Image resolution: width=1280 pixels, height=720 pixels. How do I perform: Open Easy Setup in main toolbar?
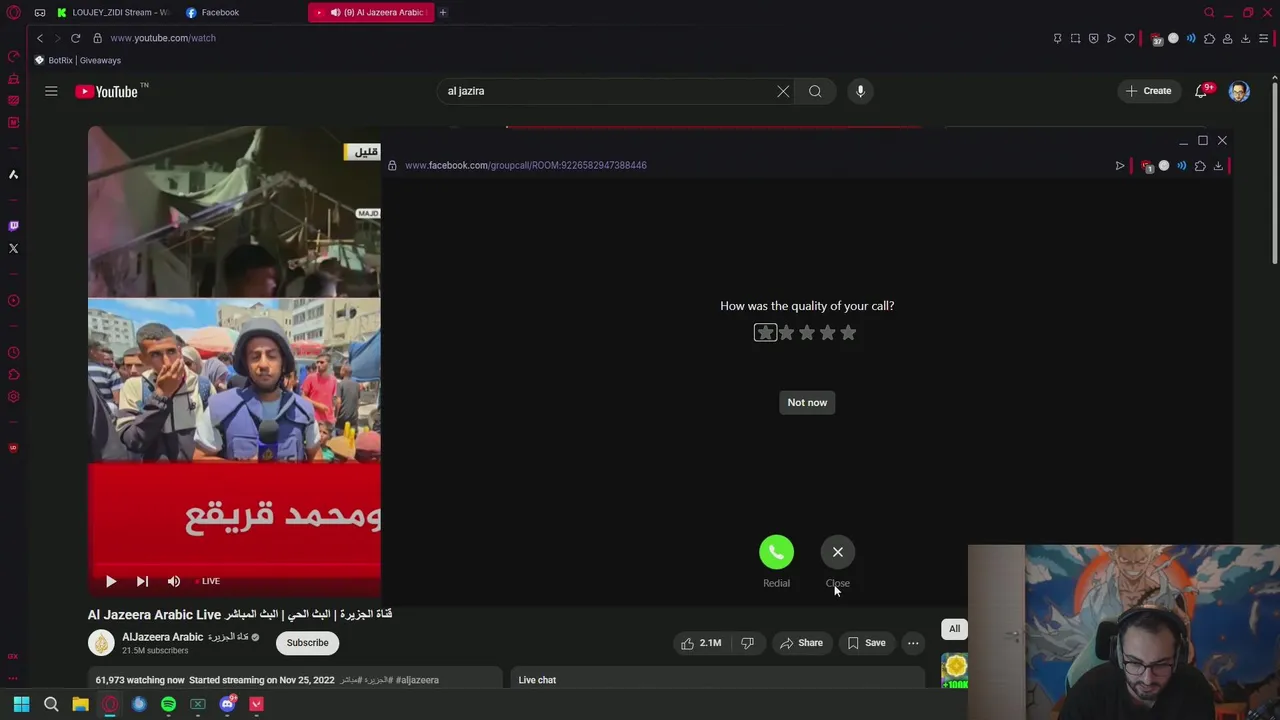click(x=1264, y=38)
